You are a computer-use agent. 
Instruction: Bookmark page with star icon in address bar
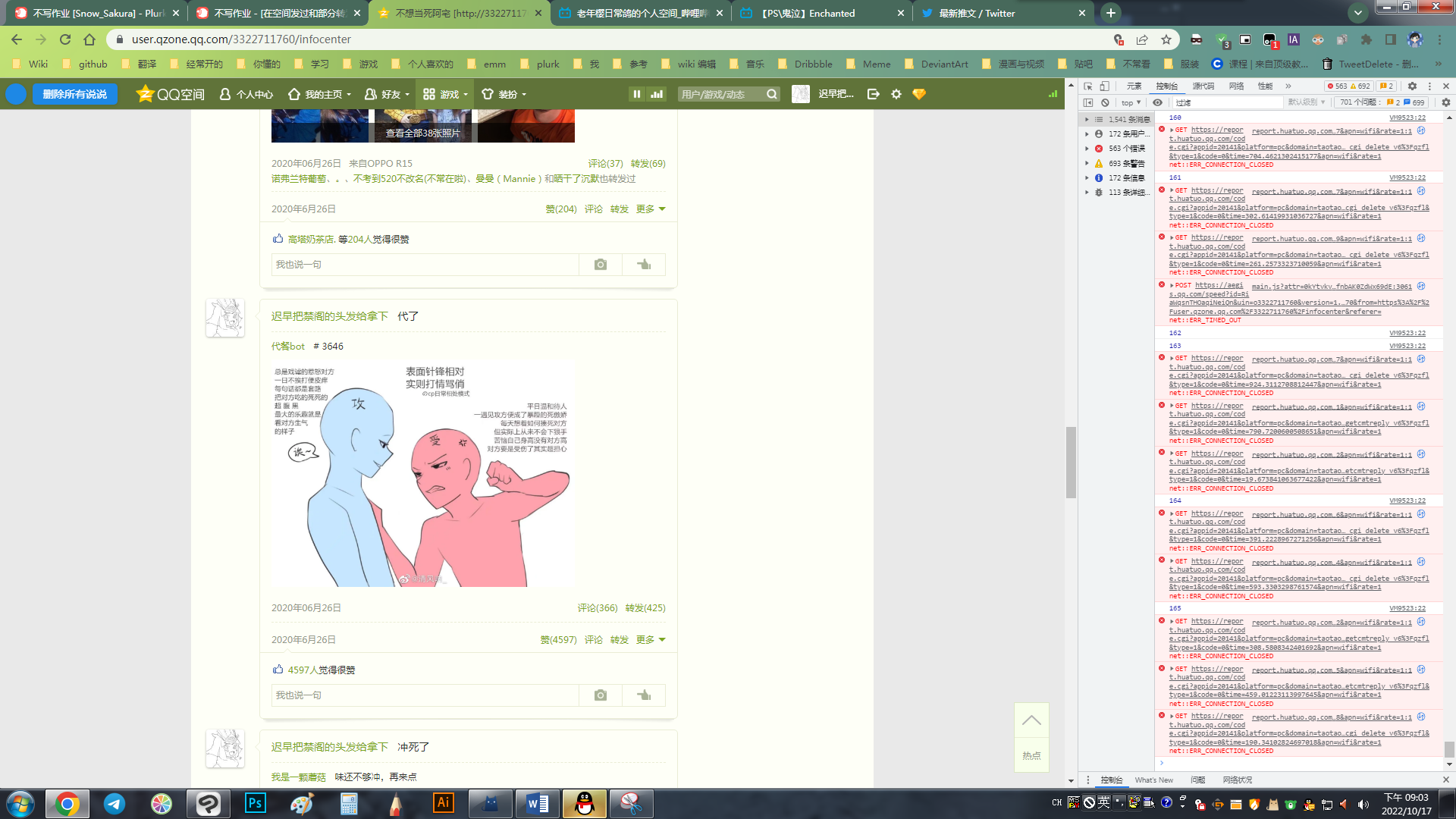coord(1166,39)
